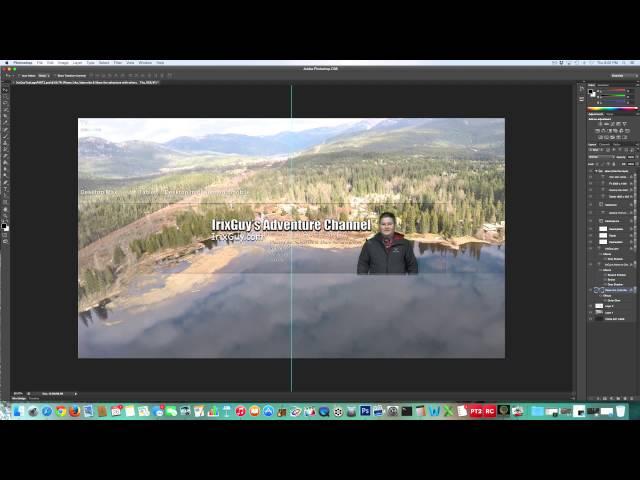The height and width of the screenshot is (480, 640).
Task: Open the Mac App Store from Dock
Action: point(268,411)
